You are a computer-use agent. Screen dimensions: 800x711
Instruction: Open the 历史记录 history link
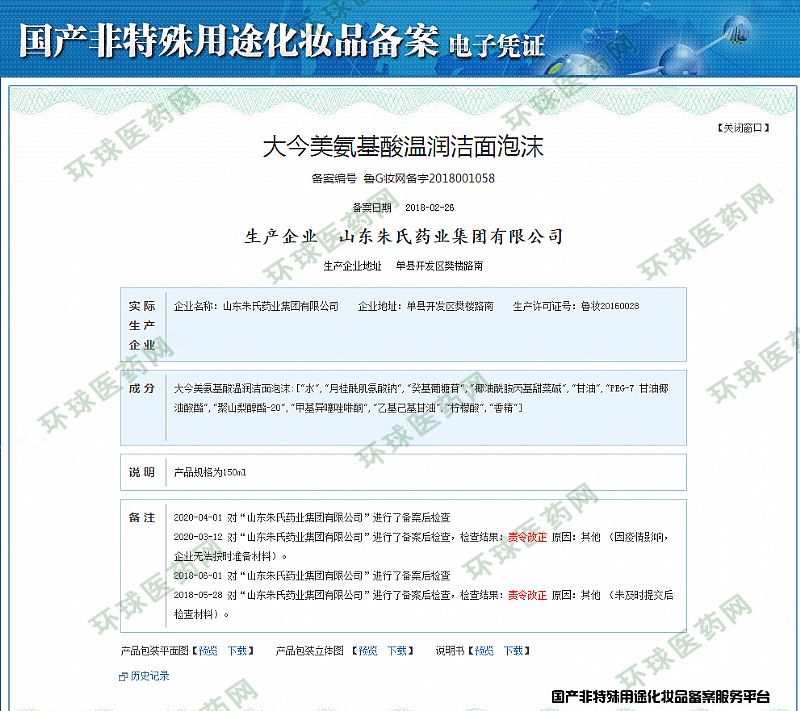point(150,676)
